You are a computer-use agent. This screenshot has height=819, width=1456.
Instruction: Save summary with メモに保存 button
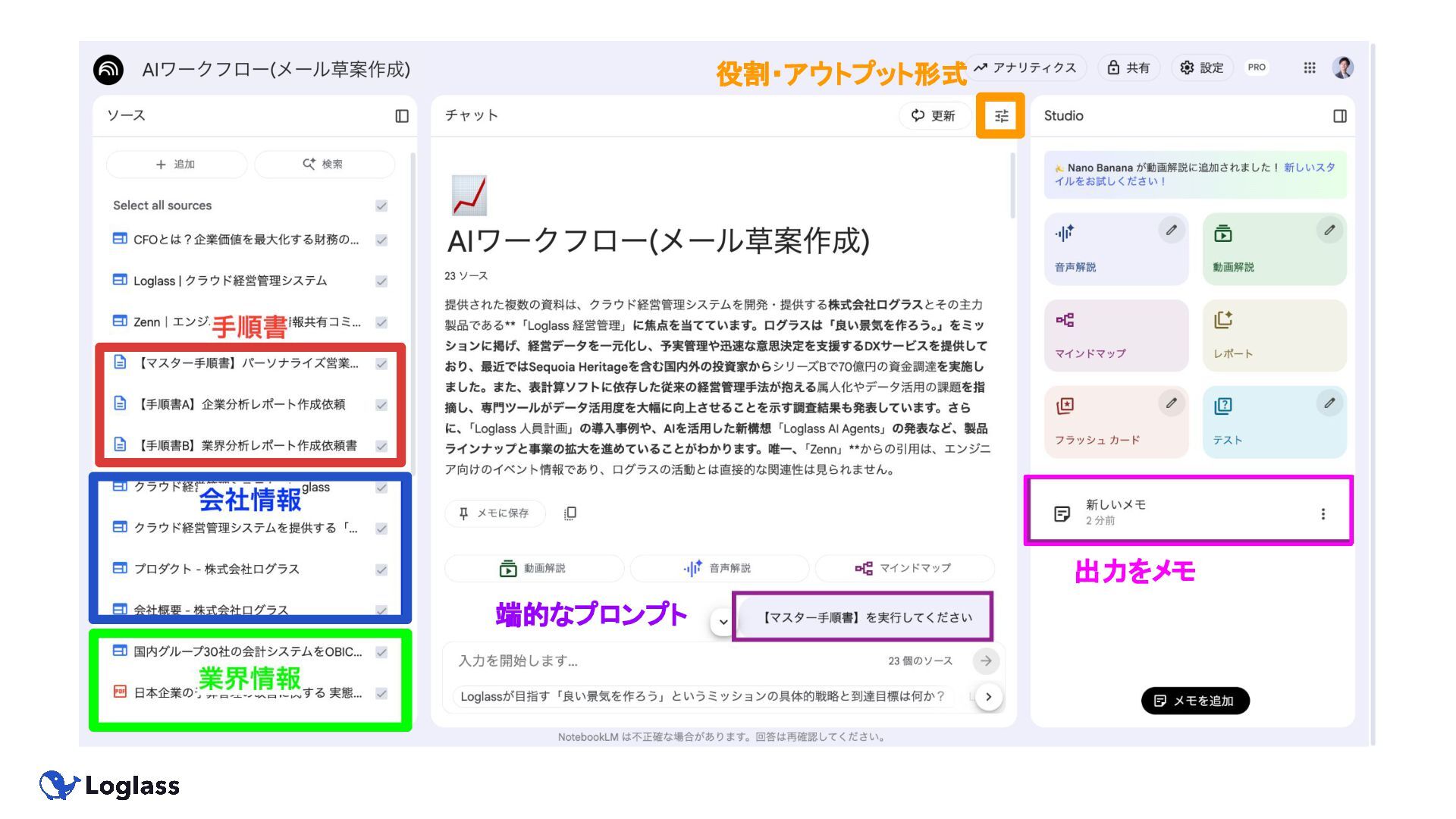tap(494, 513)
